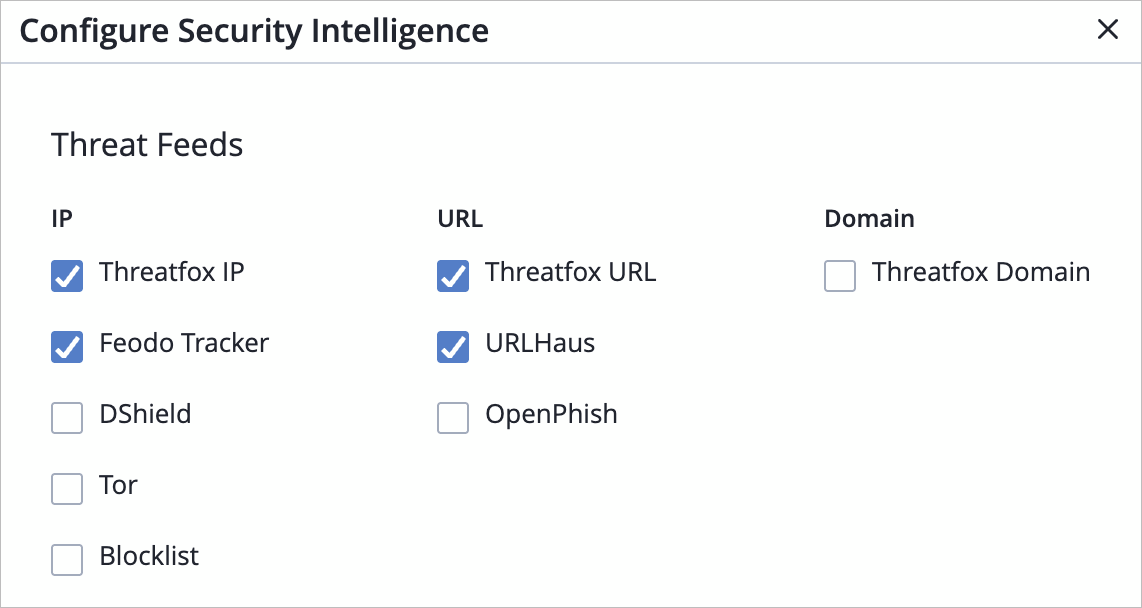
Task: Click the IP column header
Action: coord(61,218)
